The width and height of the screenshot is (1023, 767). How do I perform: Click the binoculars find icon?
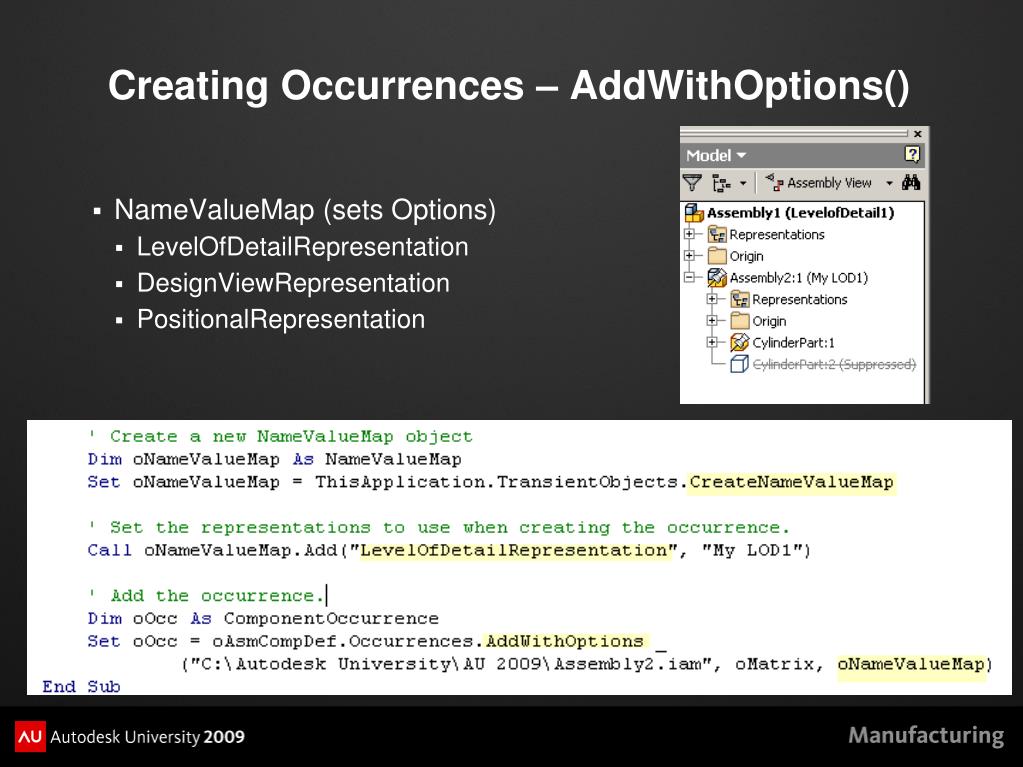911,183
